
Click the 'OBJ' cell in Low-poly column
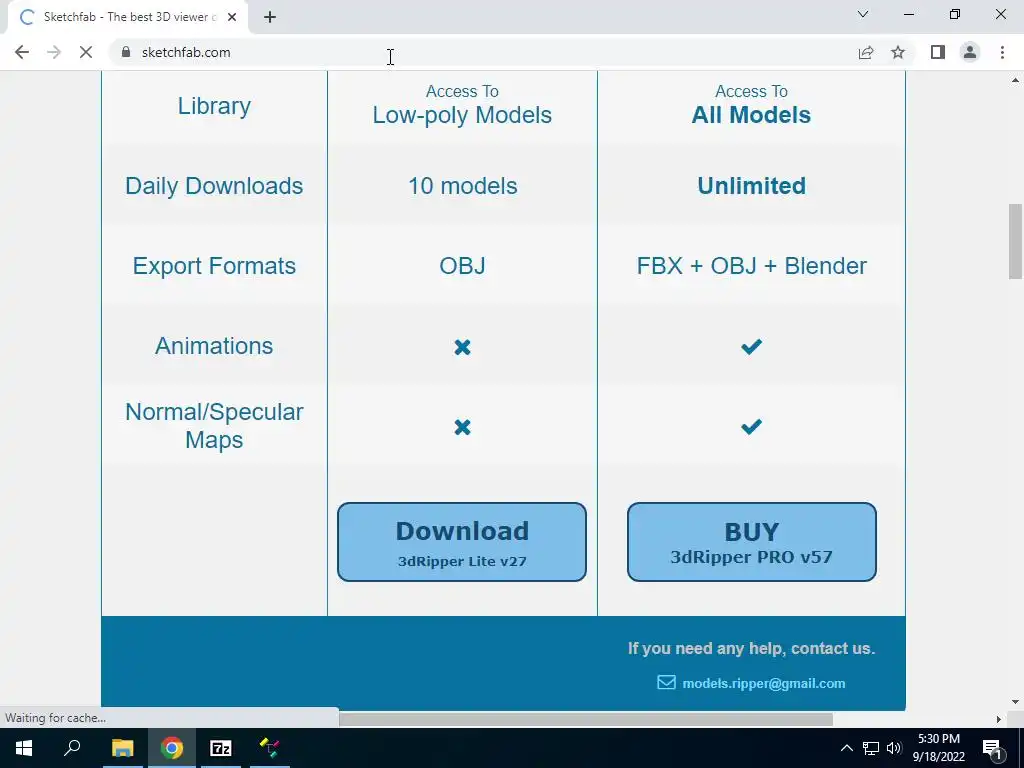(x=462, y=266)
